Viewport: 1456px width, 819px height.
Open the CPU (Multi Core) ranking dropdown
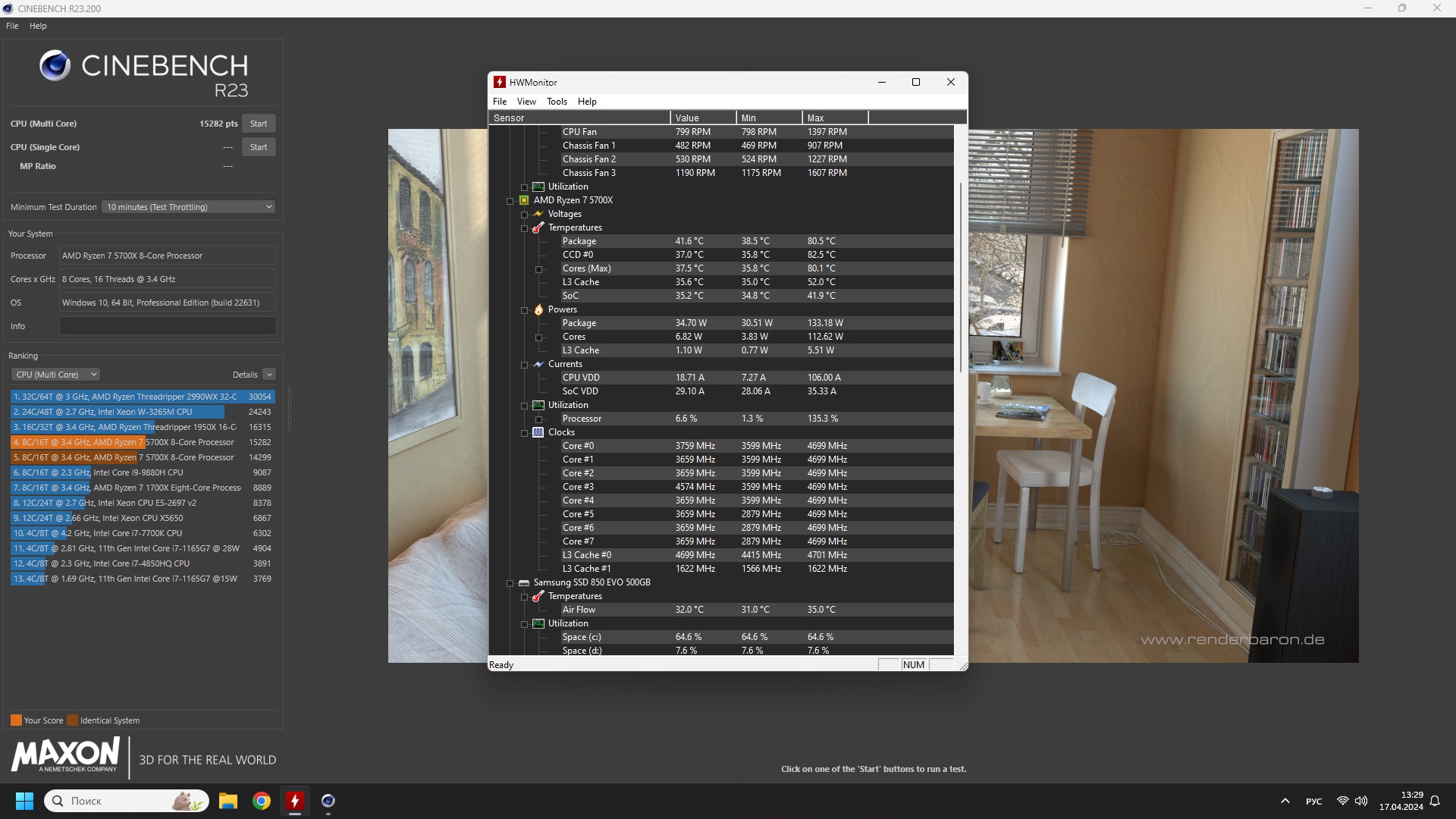click(55, 375)
